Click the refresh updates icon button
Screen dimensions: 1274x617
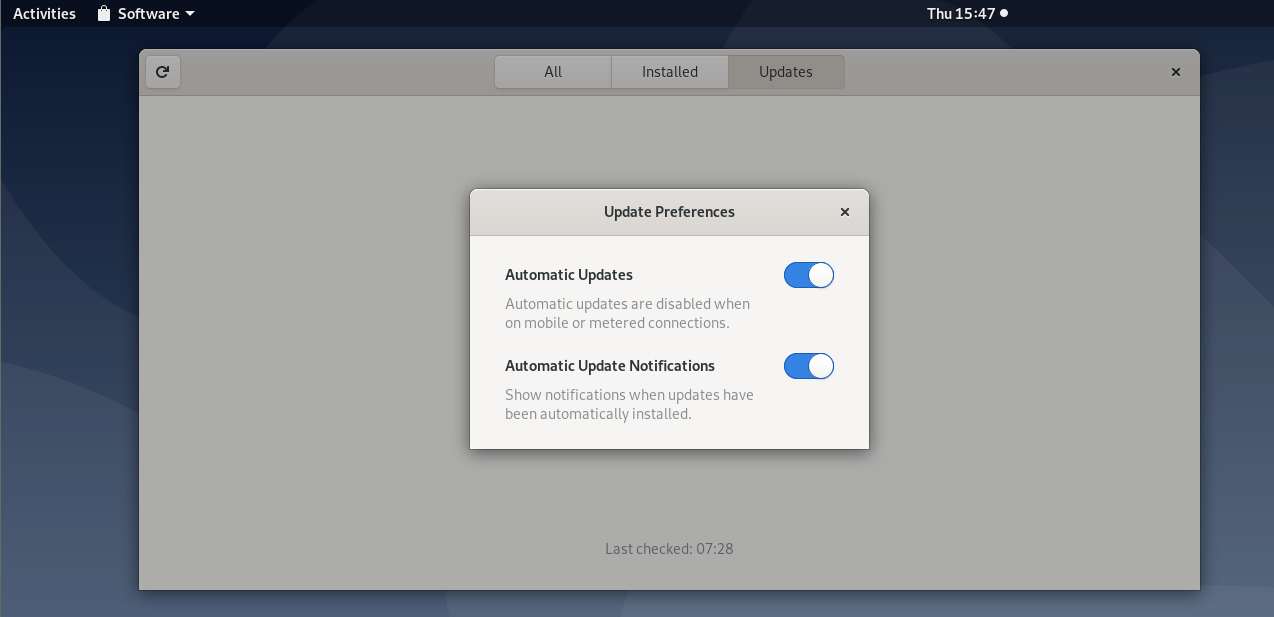[163, 72]
